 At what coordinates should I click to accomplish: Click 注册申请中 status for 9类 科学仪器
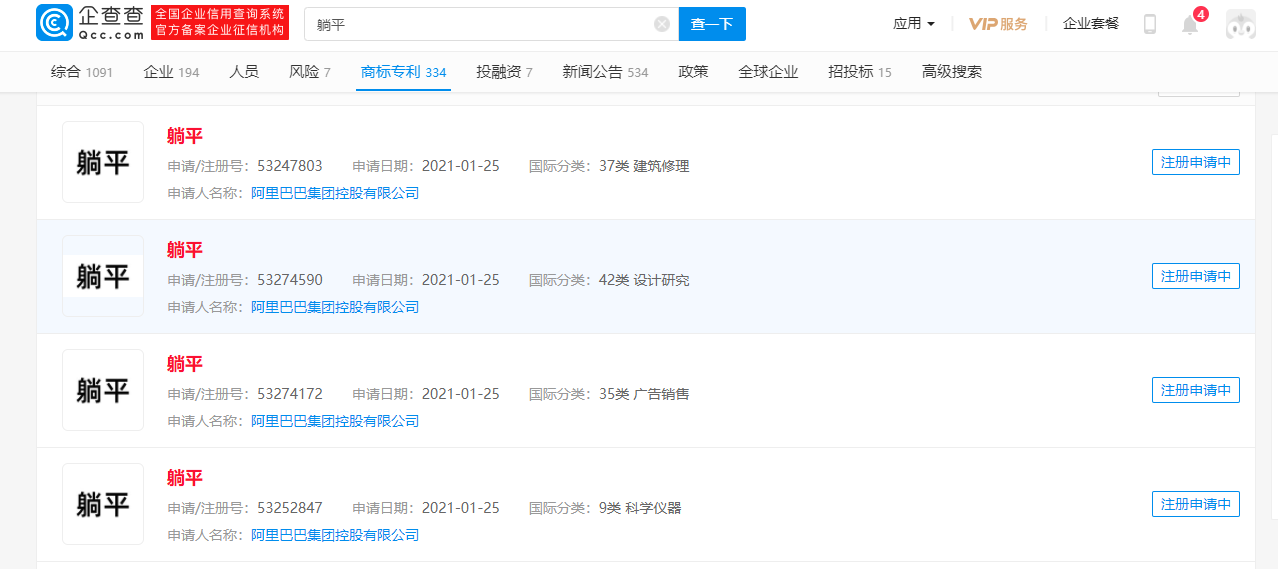[1196, 504]
